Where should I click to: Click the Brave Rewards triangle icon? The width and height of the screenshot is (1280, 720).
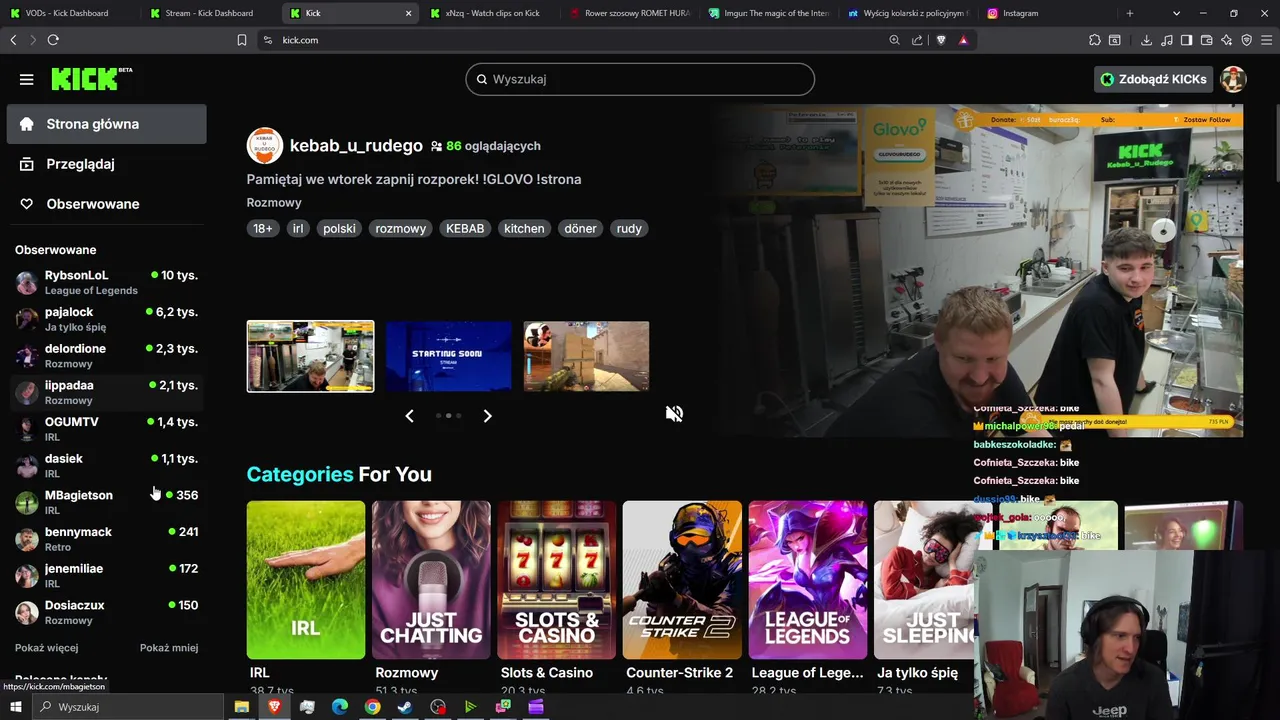963,40
